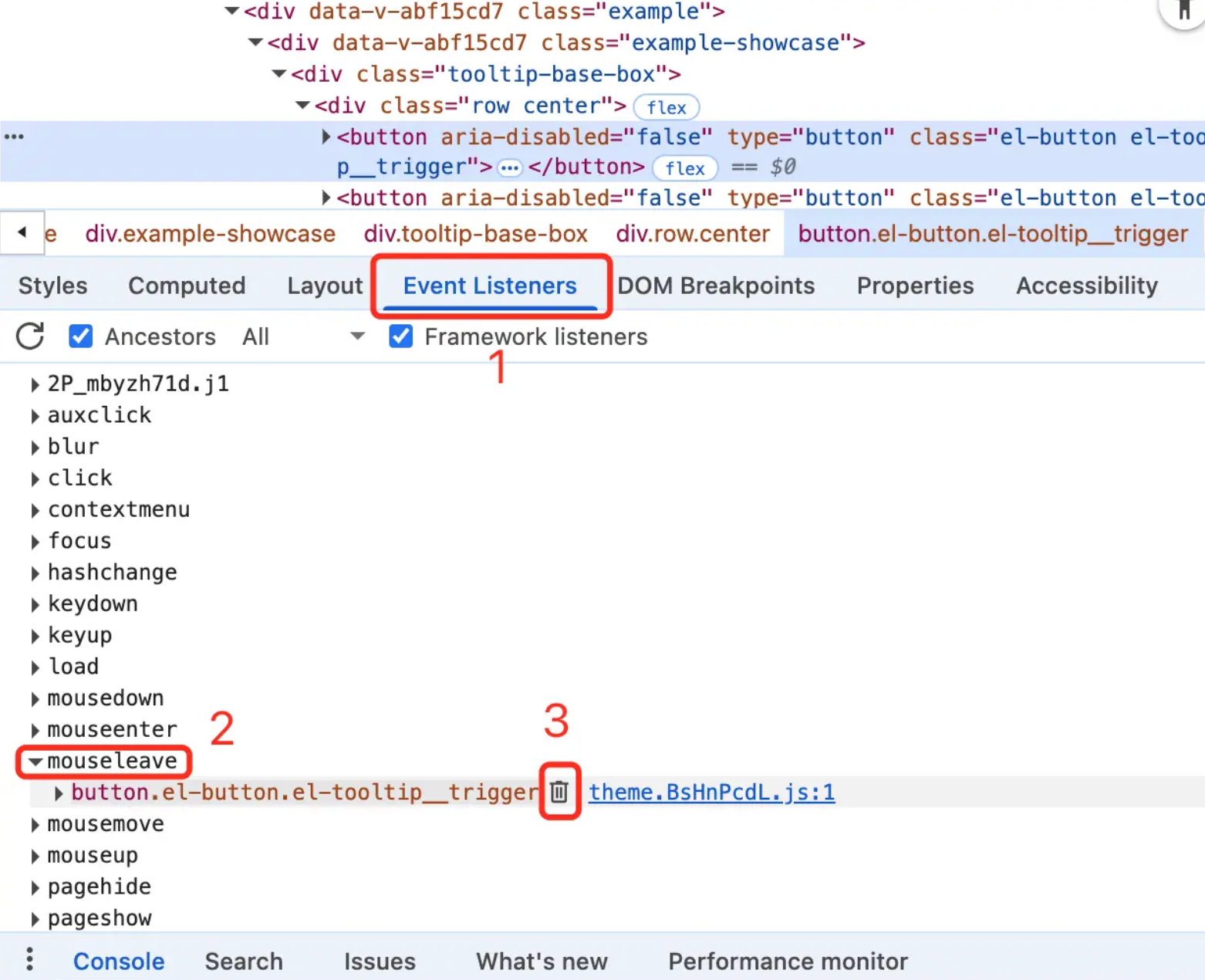Click the breadcrumb scroll-left arrow
Image resolution: width=1205 pixels, height=980 pixels.
(22, 231)
